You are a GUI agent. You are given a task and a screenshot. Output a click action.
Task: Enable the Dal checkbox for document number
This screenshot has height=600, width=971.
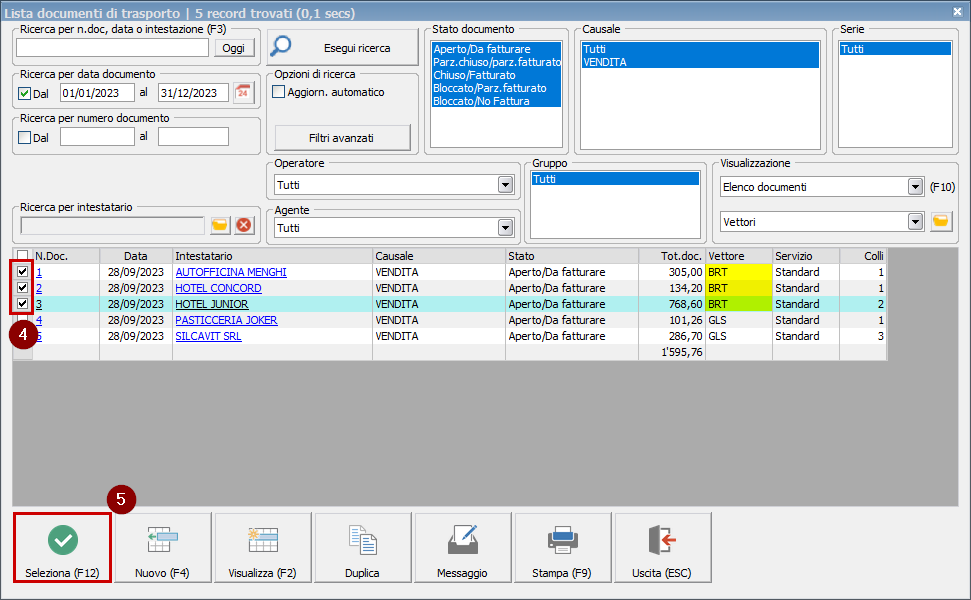click(x=25, y=137)
